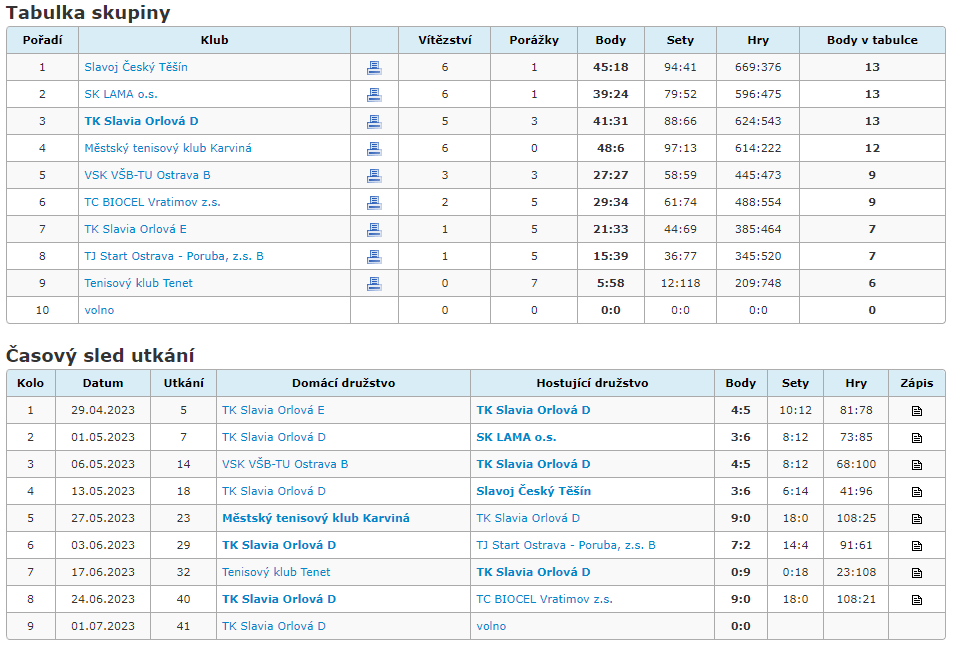
Task: Open Slavoj Český Těšín club link in standings
Action: tap(136, 67)
